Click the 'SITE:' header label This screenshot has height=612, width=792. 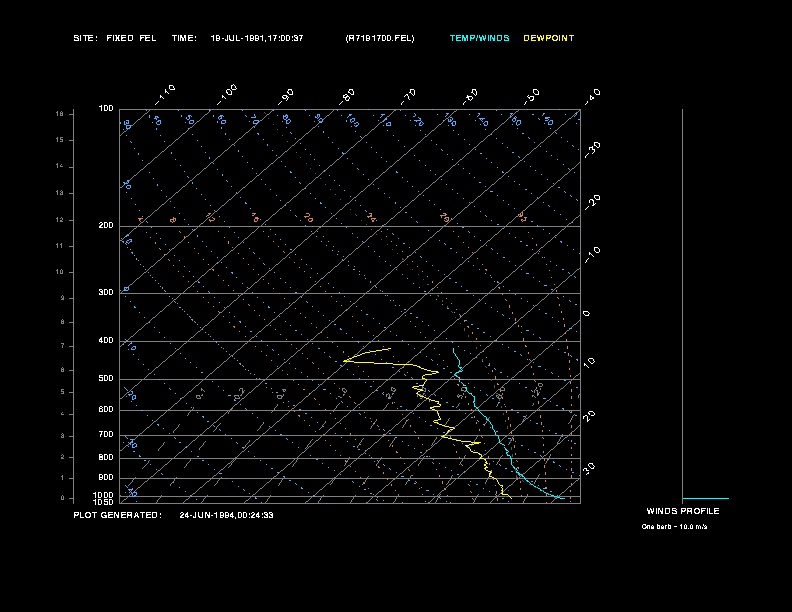(85, 38)
